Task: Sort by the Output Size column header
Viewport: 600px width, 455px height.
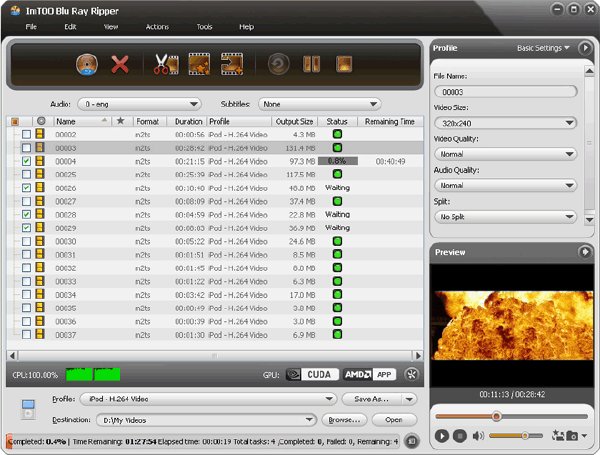Action: (x=294, y=121)
